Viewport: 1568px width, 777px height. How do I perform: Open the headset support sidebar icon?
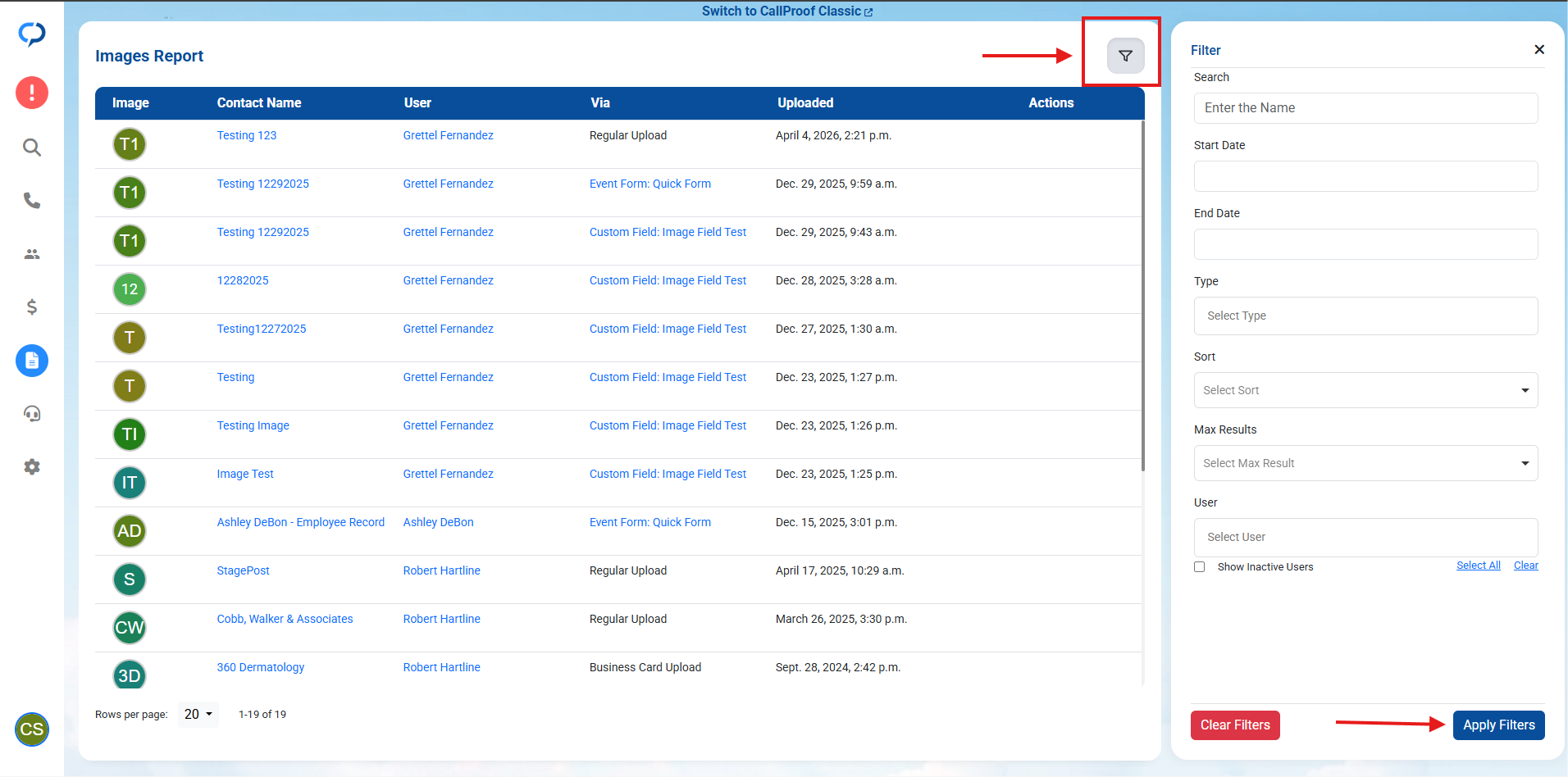point(32,414)
